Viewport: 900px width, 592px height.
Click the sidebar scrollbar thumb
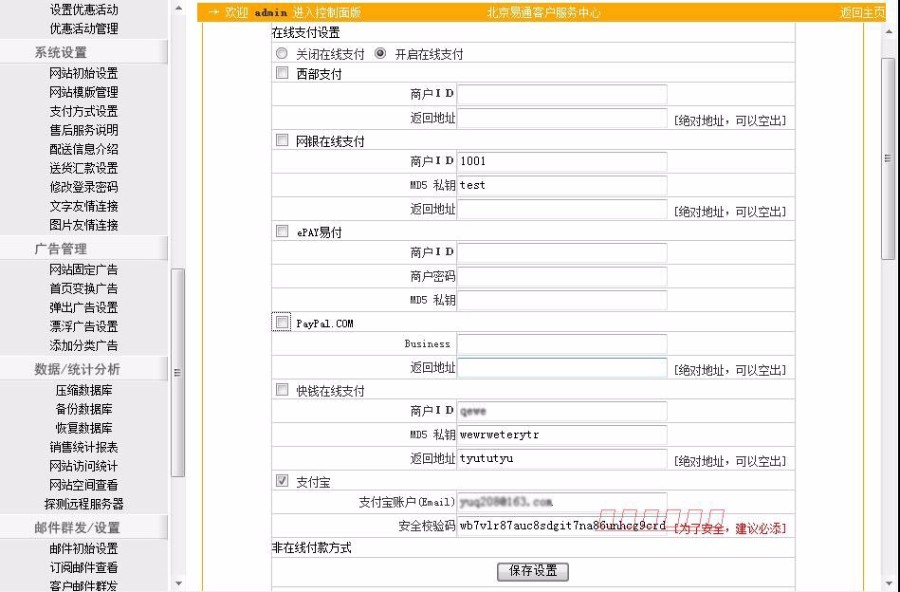click(x=179, y=372)
